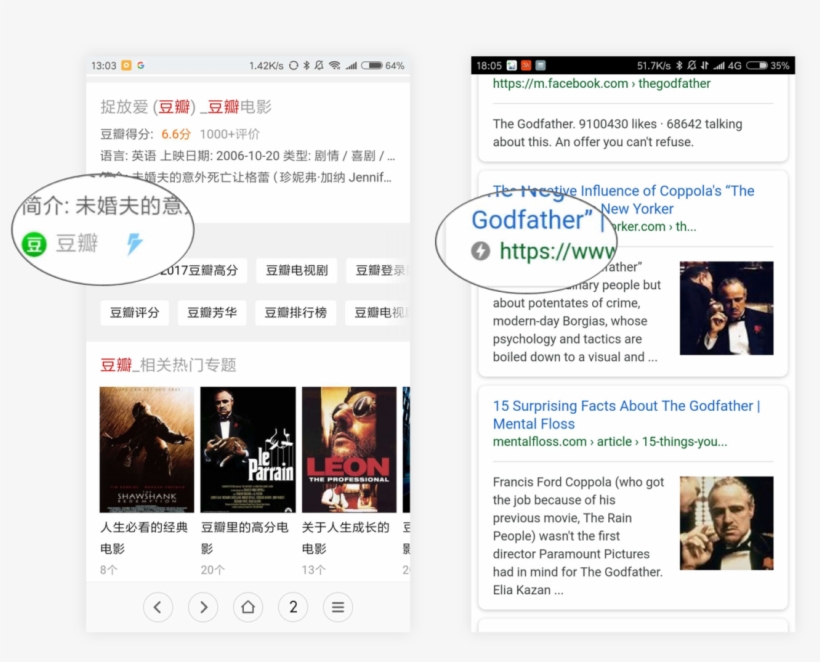
Task: Open the m.facebook.com thegodfather URL
Action: 601,84
